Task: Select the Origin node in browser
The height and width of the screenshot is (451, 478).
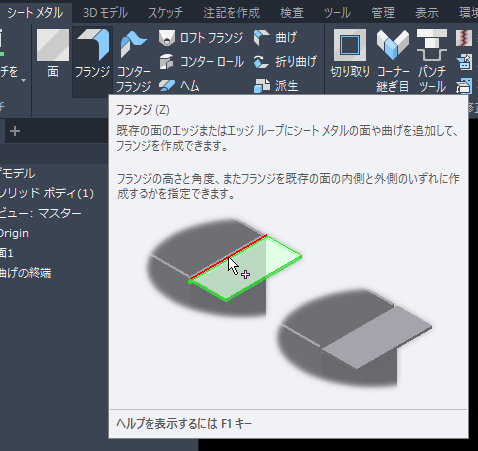Action: 14,233
